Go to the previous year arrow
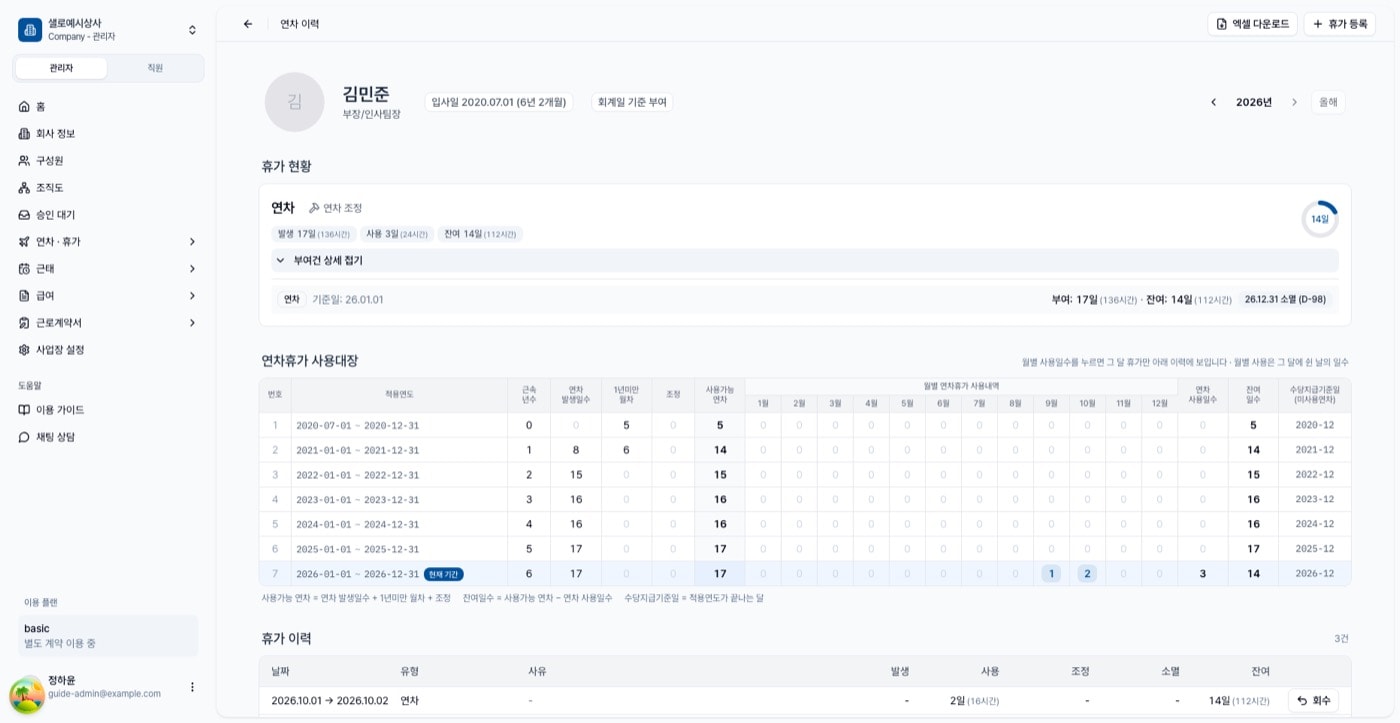Viewport: 1400px width, 723px height. pos(1214,102)
